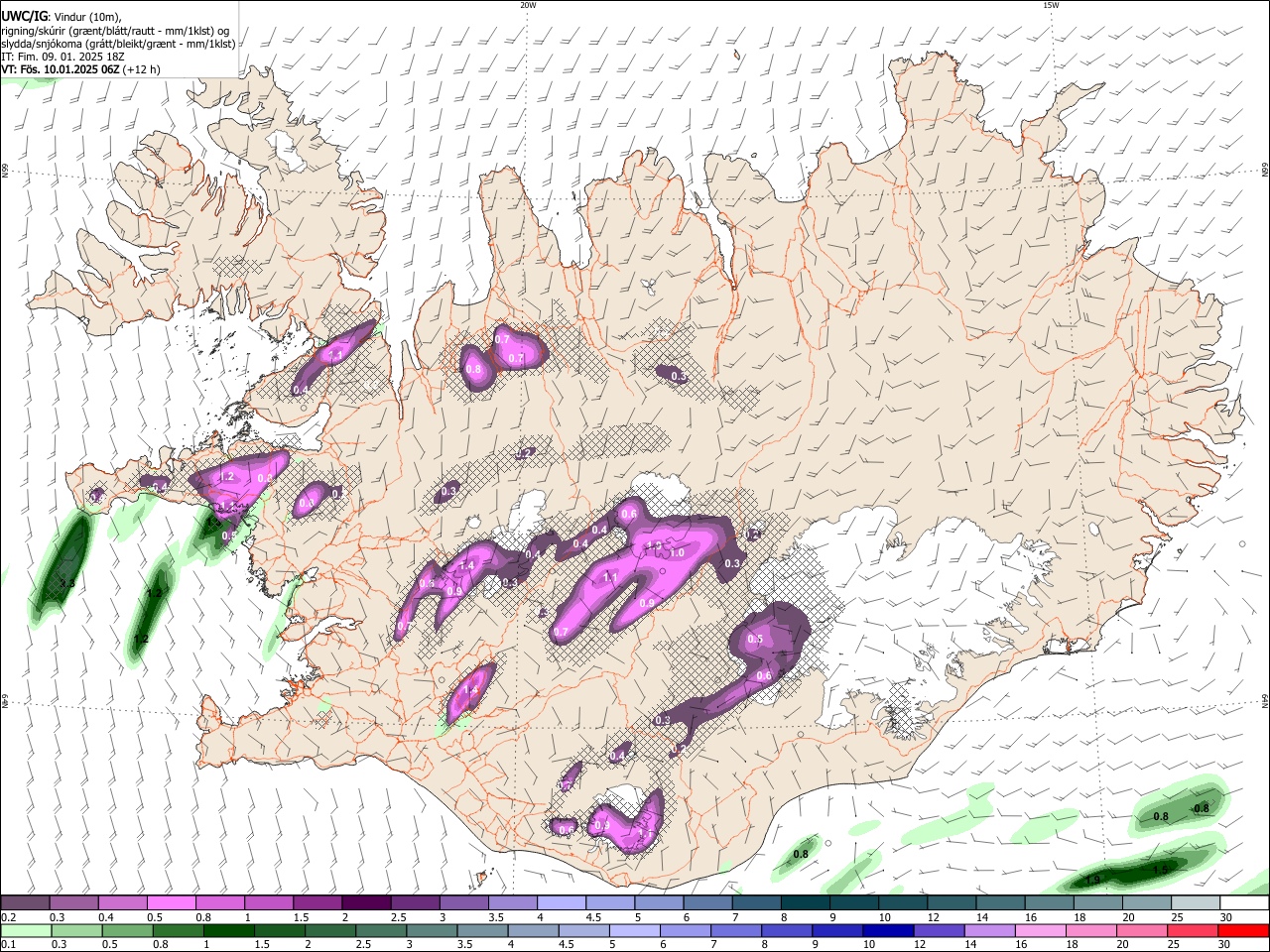This screenshot has height=952, width=1270.
Task: Click the 'slydda/snjókoma' legend description line
Action: pos(118,44)
